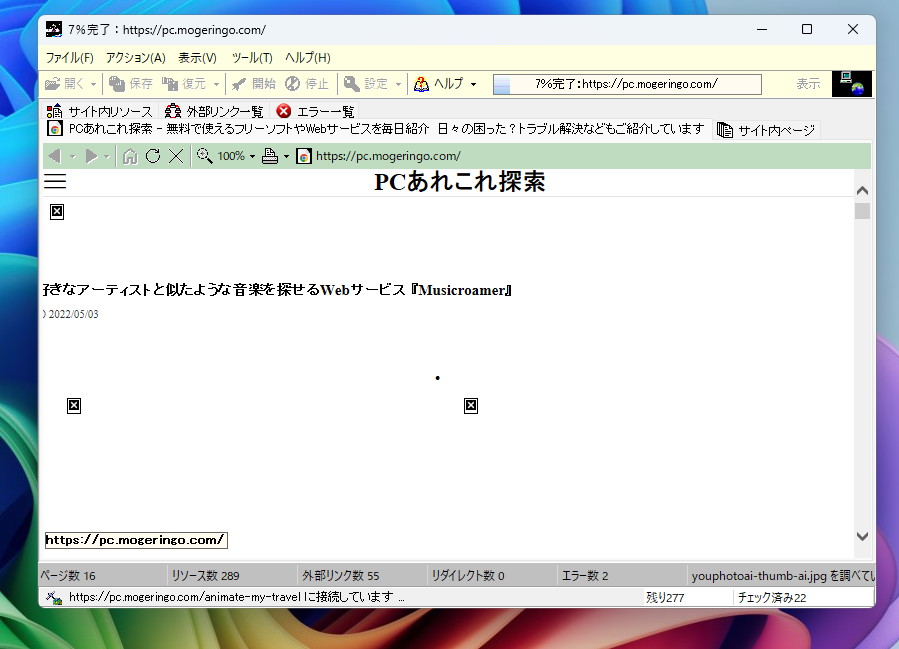899x649 pixels.
Task: Open the Musicroamer article link
Action: 275,289
